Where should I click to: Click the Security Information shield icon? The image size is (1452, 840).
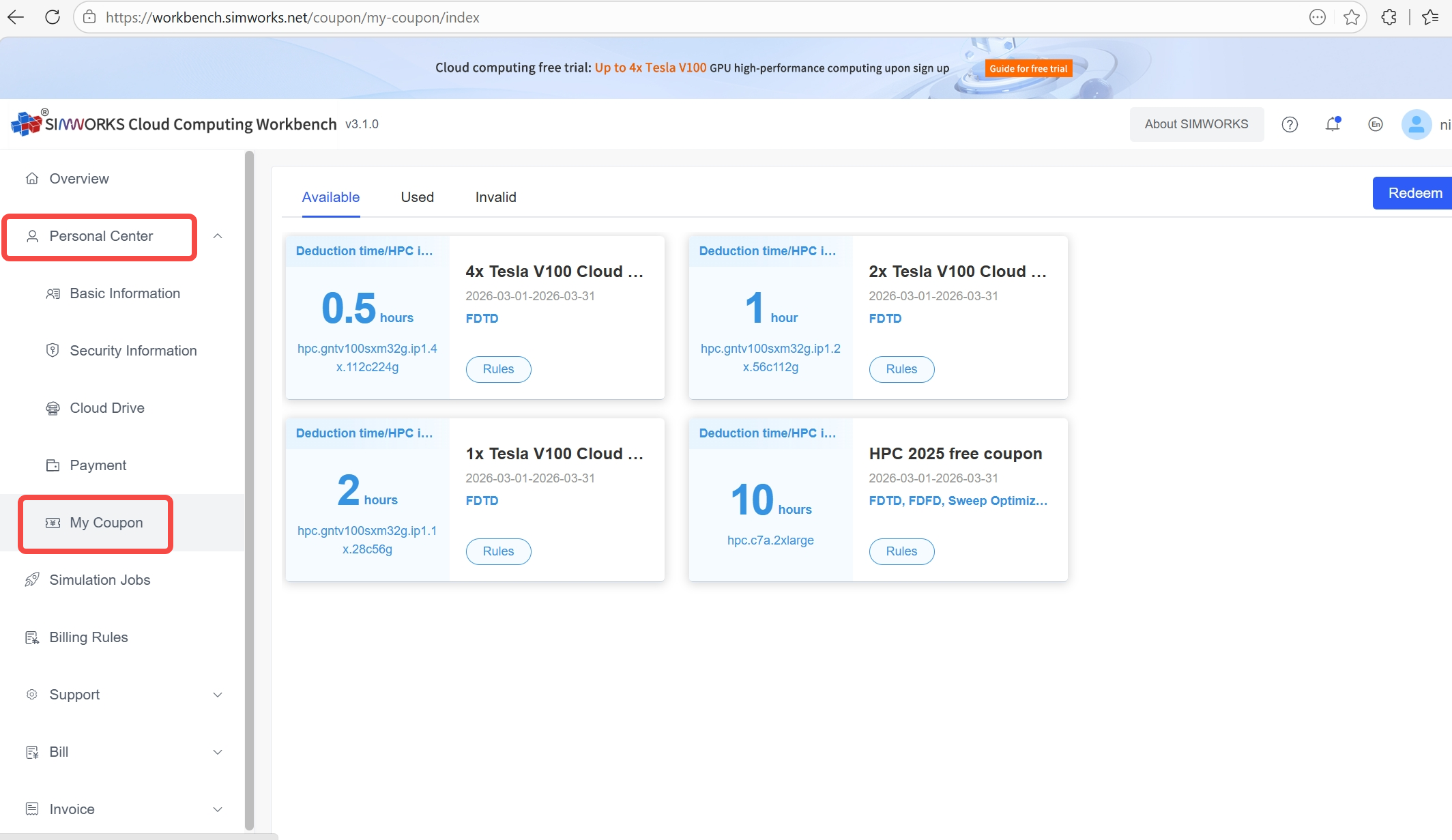pos(53,351)
